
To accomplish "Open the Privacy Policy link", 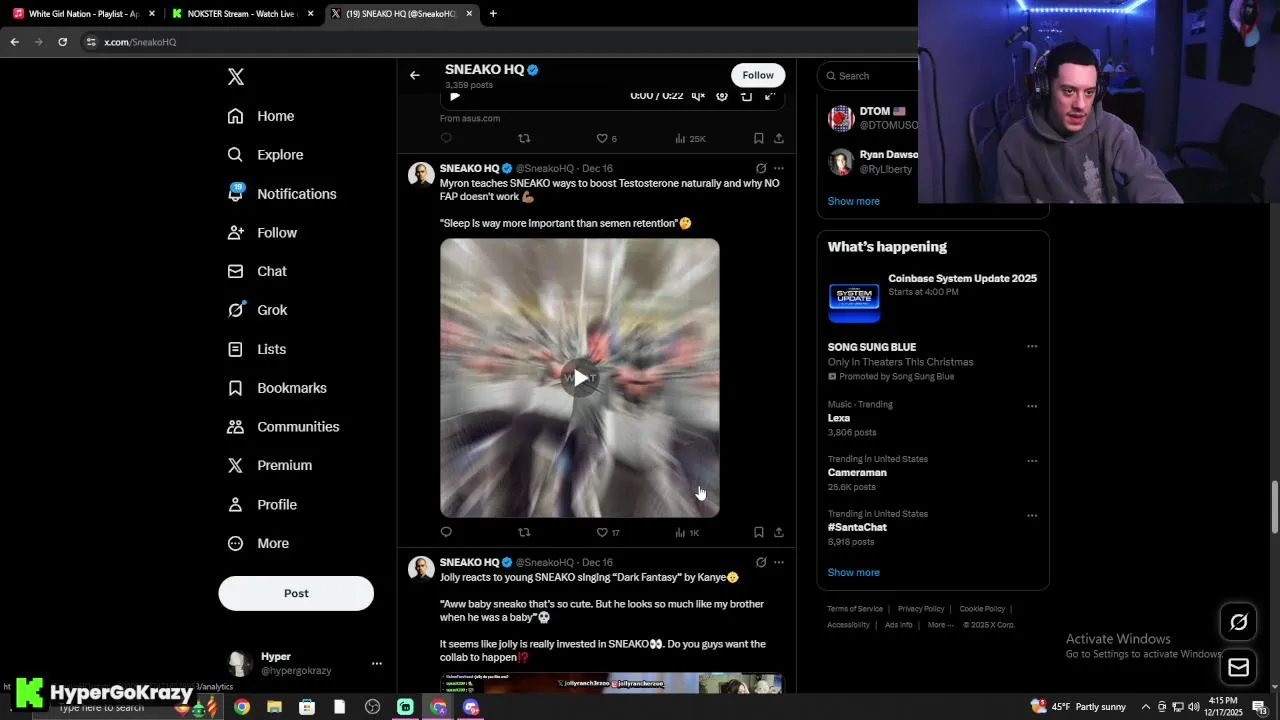I will [x=921, y=609].
